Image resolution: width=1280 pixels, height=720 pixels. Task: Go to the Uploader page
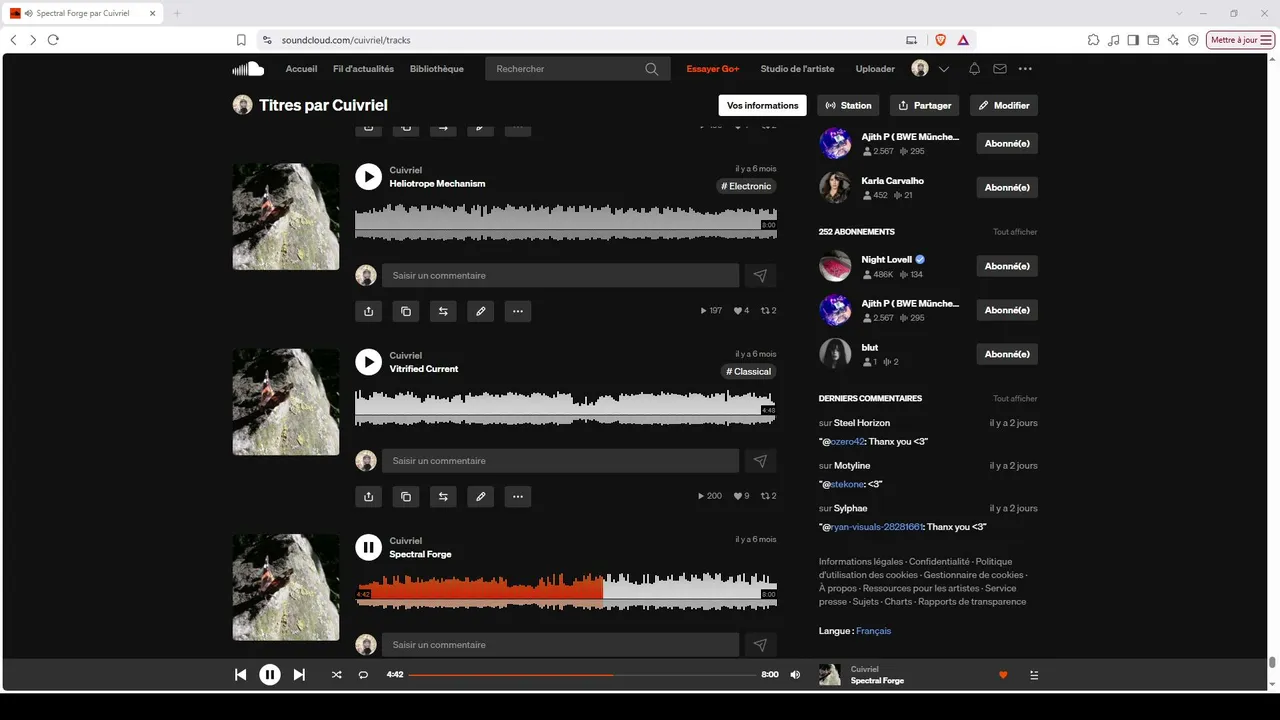tap(875, 69)
